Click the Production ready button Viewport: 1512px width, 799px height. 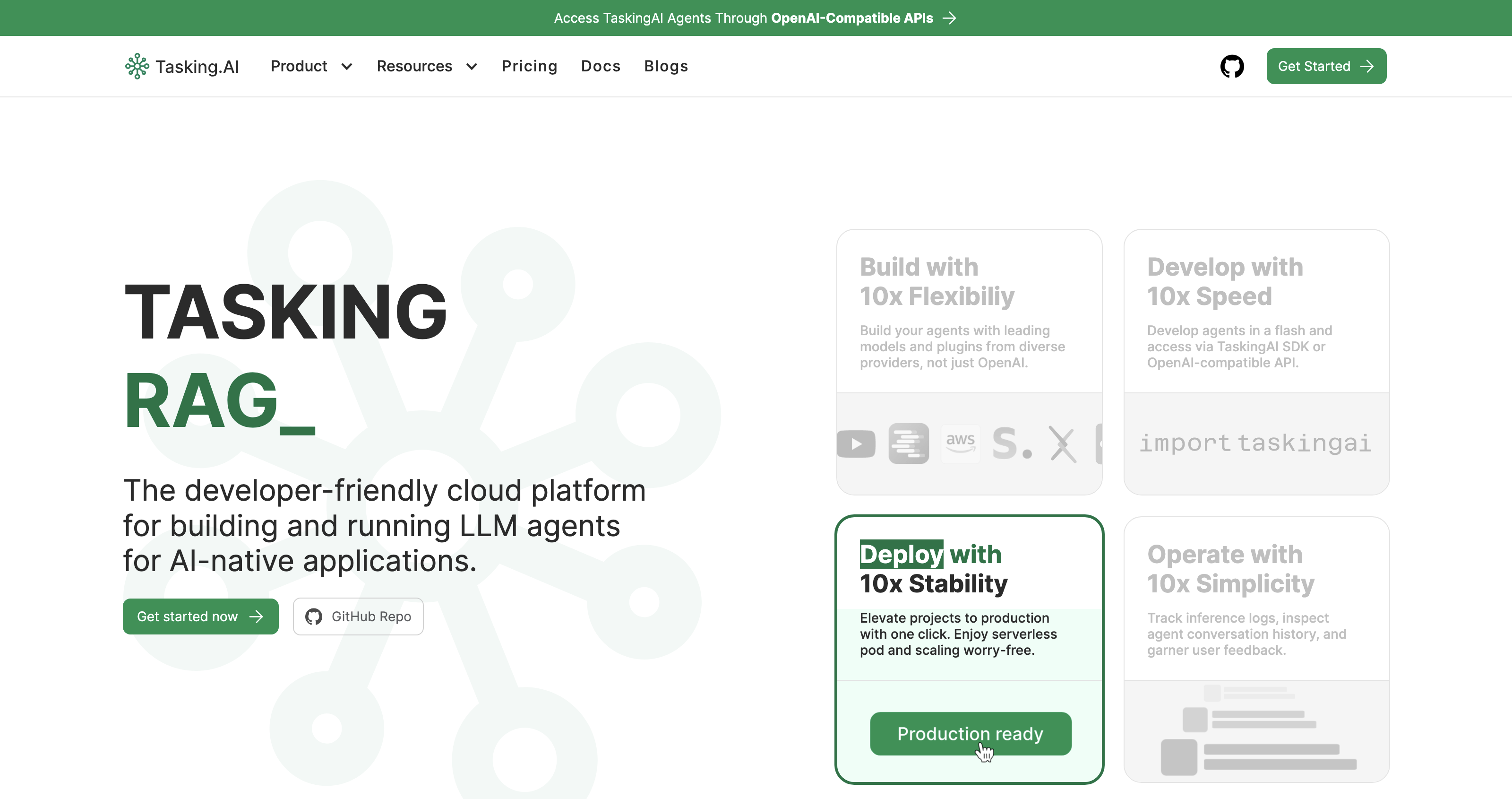[970, 734]
